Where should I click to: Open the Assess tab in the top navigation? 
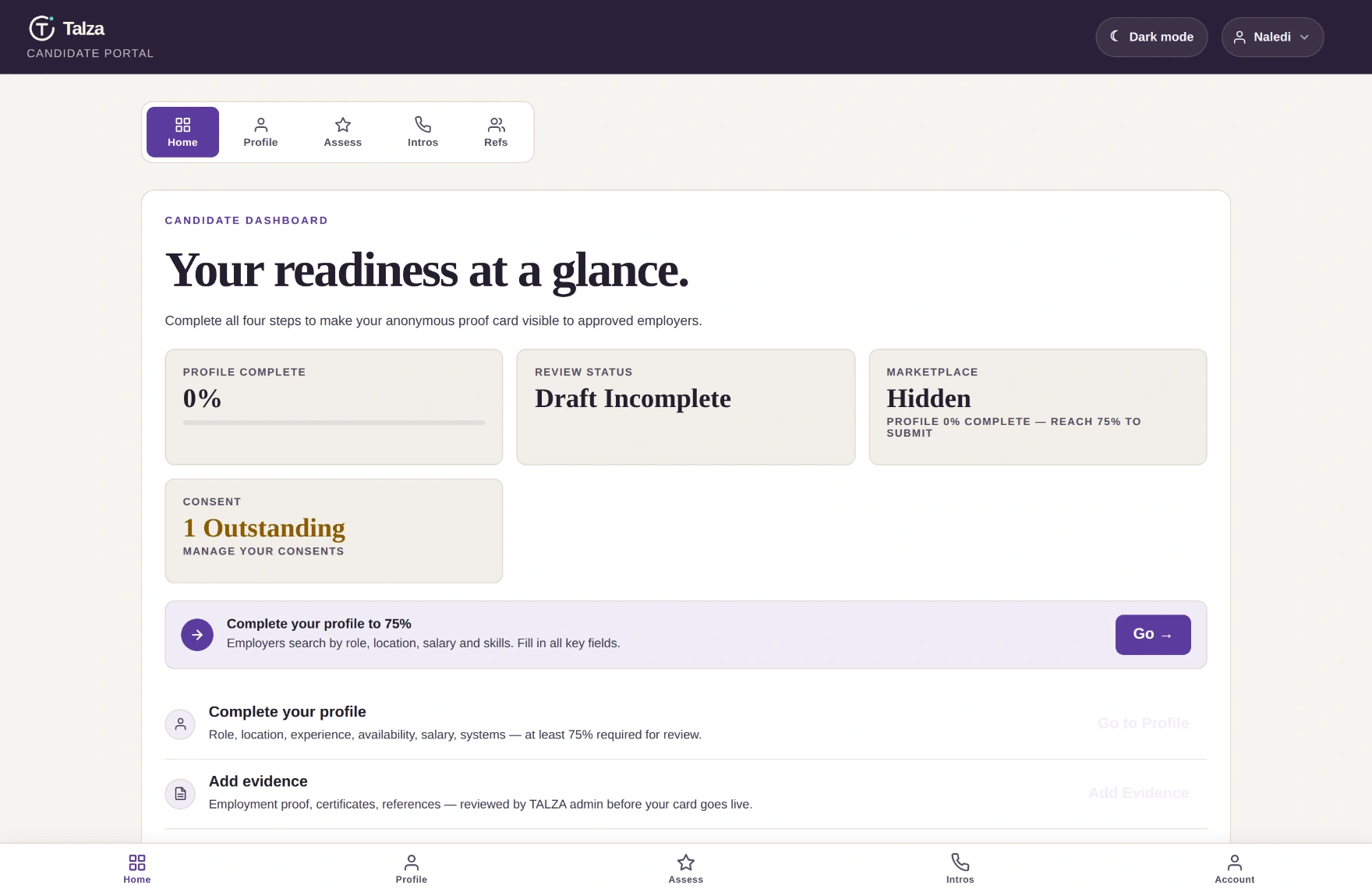click(x=343, y=132)
